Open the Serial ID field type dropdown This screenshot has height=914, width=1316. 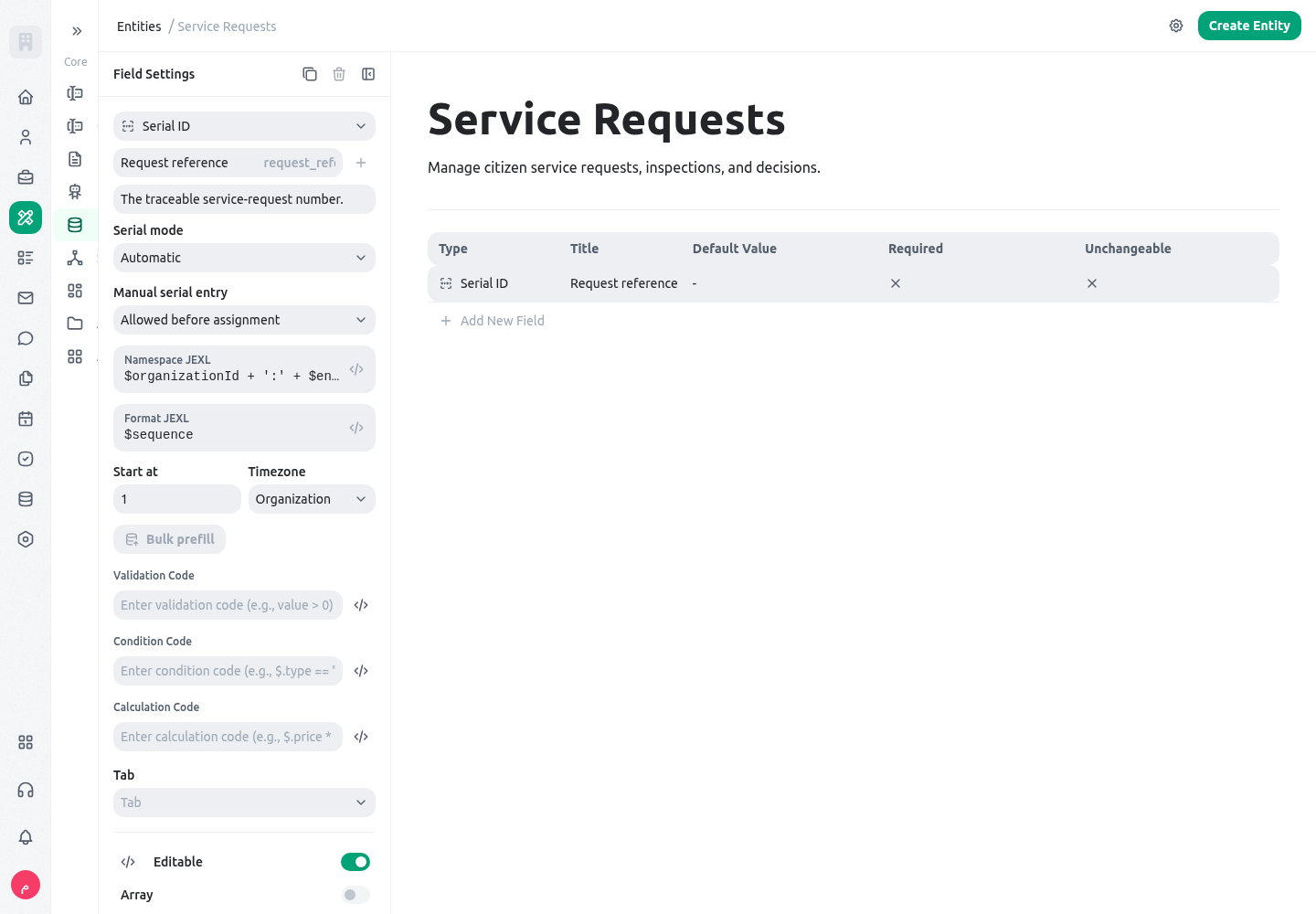[244, 126]
